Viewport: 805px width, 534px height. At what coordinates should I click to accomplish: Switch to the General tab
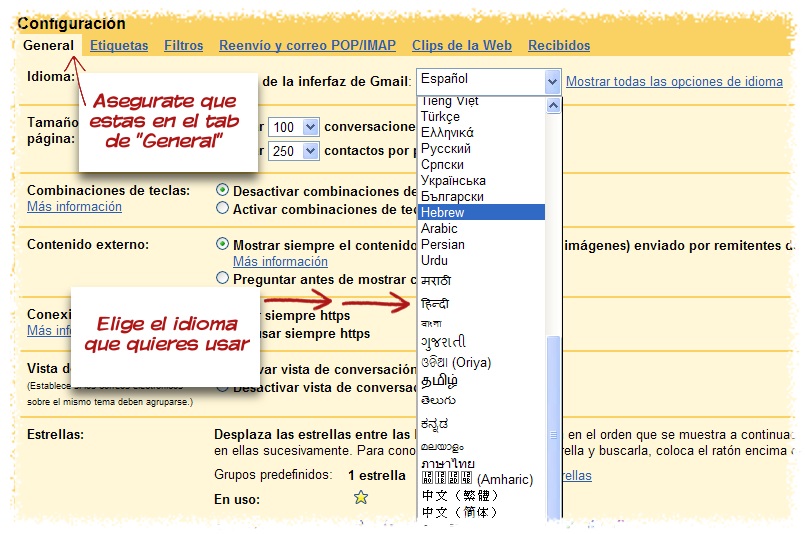coord(48,45)
